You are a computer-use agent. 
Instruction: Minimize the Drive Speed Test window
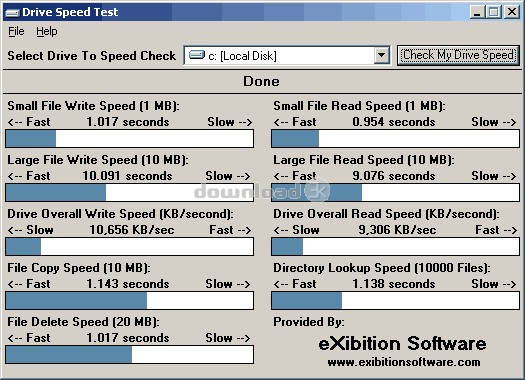point(477,12)
